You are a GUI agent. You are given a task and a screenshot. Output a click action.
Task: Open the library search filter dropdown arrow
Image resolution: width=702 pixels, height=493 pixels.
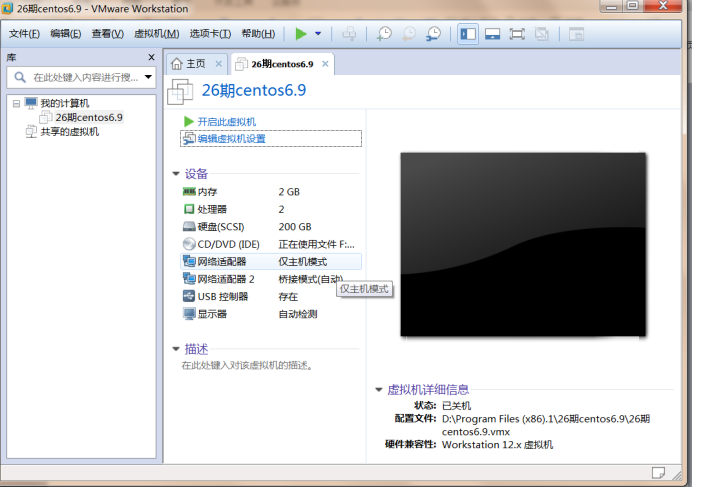coord(148,77)
